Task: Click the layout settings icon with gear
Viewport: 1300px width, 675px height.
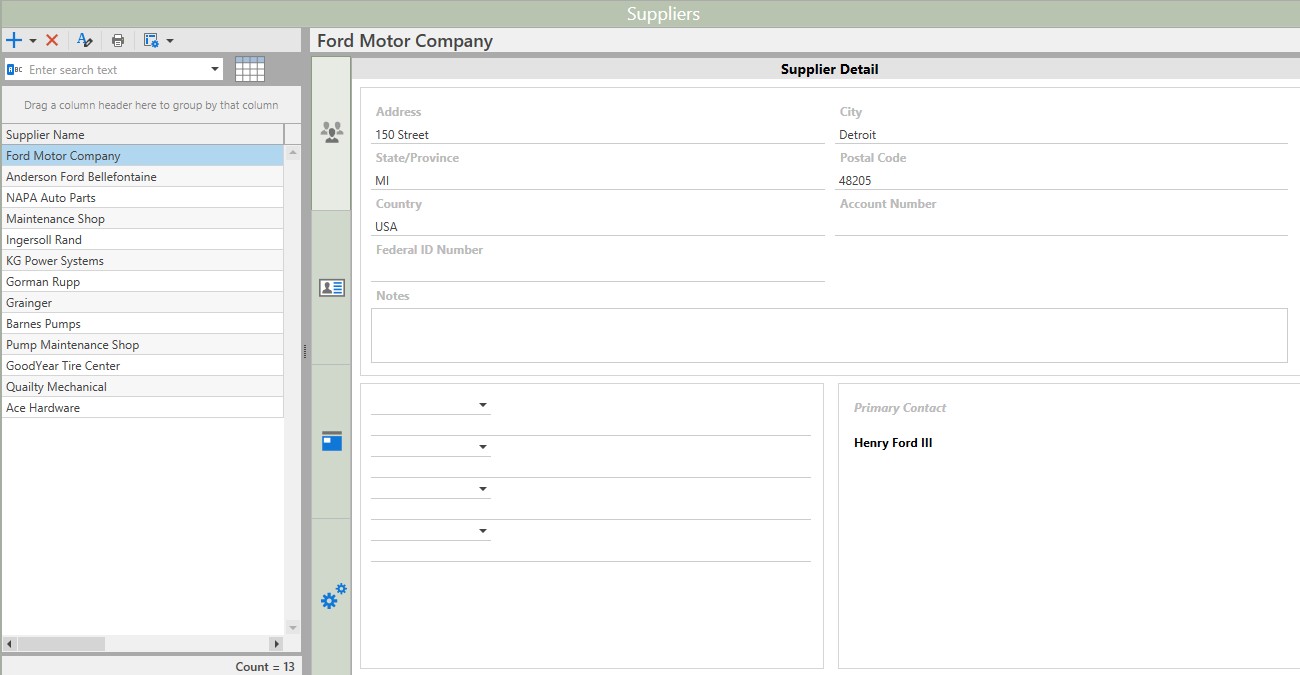Action: click(x=151, y=40)
